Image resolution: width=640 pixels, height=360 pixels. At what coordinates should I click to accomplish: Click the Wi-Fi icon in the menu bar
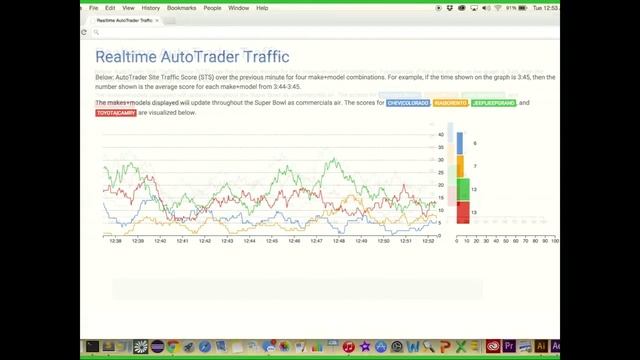(x=498, y=8)
